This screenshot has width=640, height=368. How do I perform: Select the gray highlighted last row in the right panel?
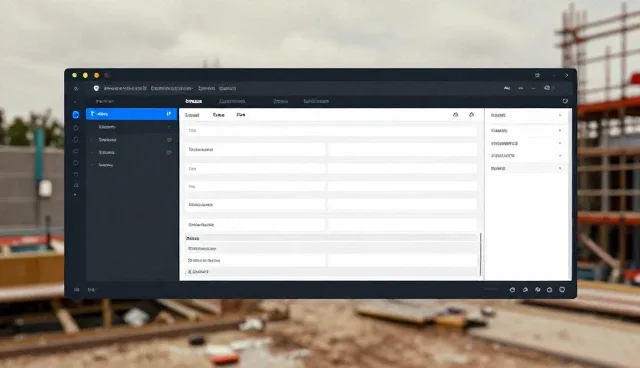click(526, 168)
